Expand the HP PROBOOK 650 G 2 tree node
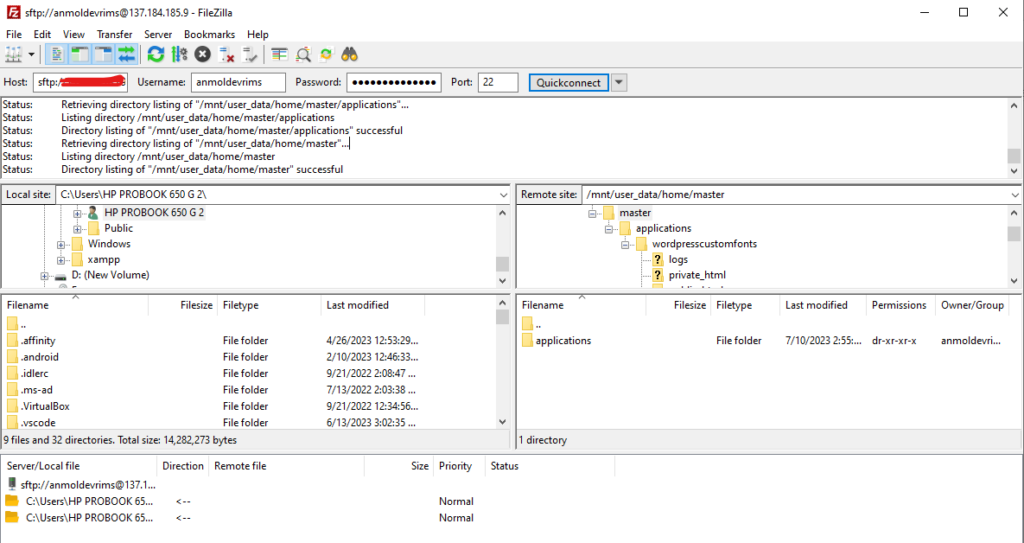The height and width of the screenshot is (543, 1024). (77, 213)
